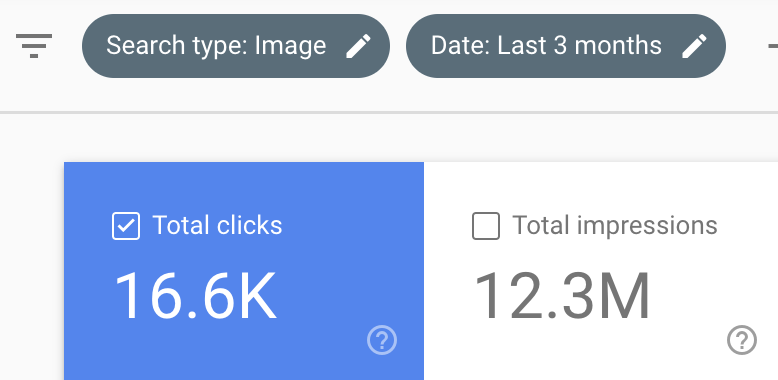Click the 16.6K clicks value
Image resolution: width=778 pixels, height=380 pixels.
tap(195, 296)
